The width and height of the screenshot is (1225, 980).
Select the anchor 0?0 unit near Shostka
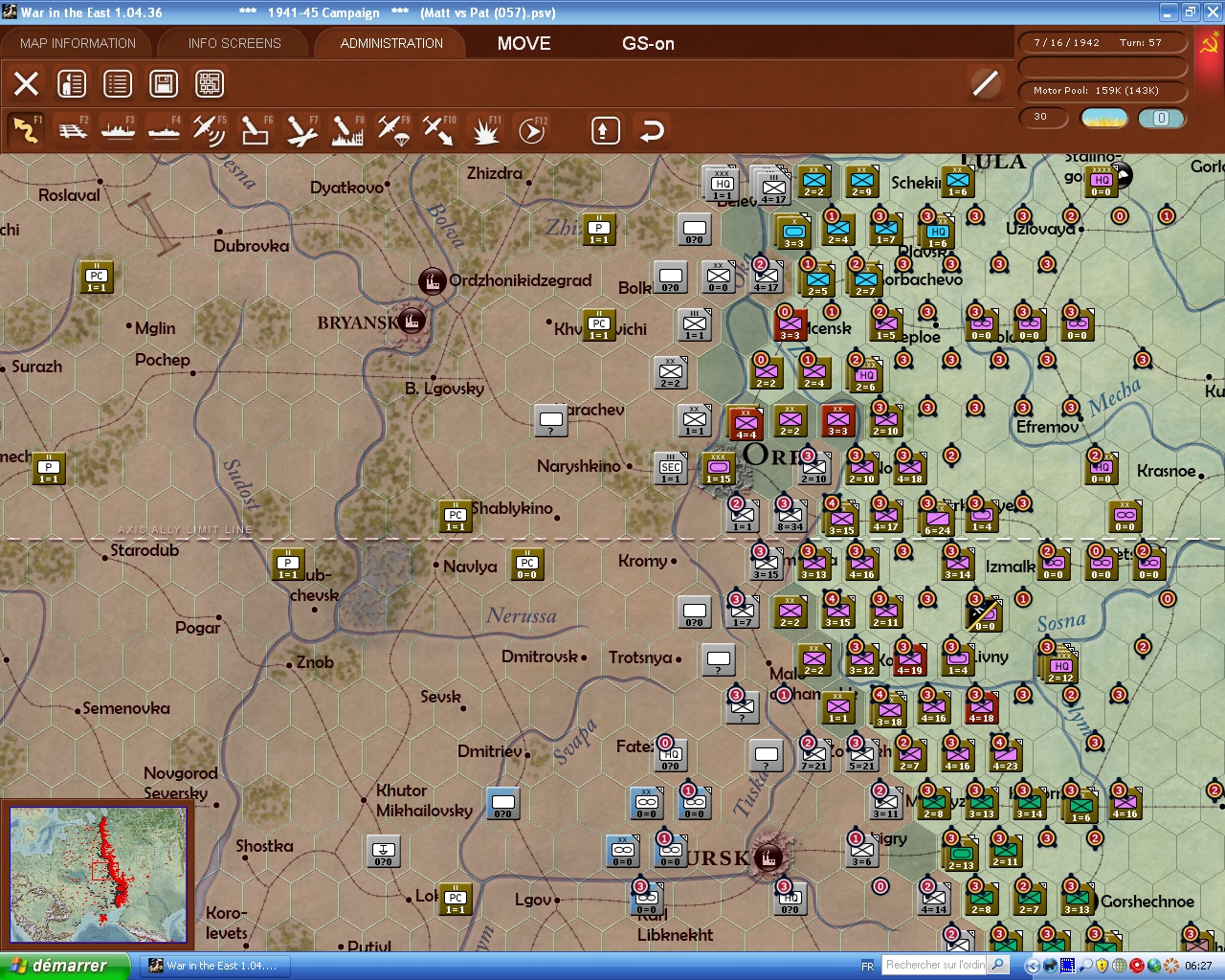pyautogui.click(x=384, y=851)
